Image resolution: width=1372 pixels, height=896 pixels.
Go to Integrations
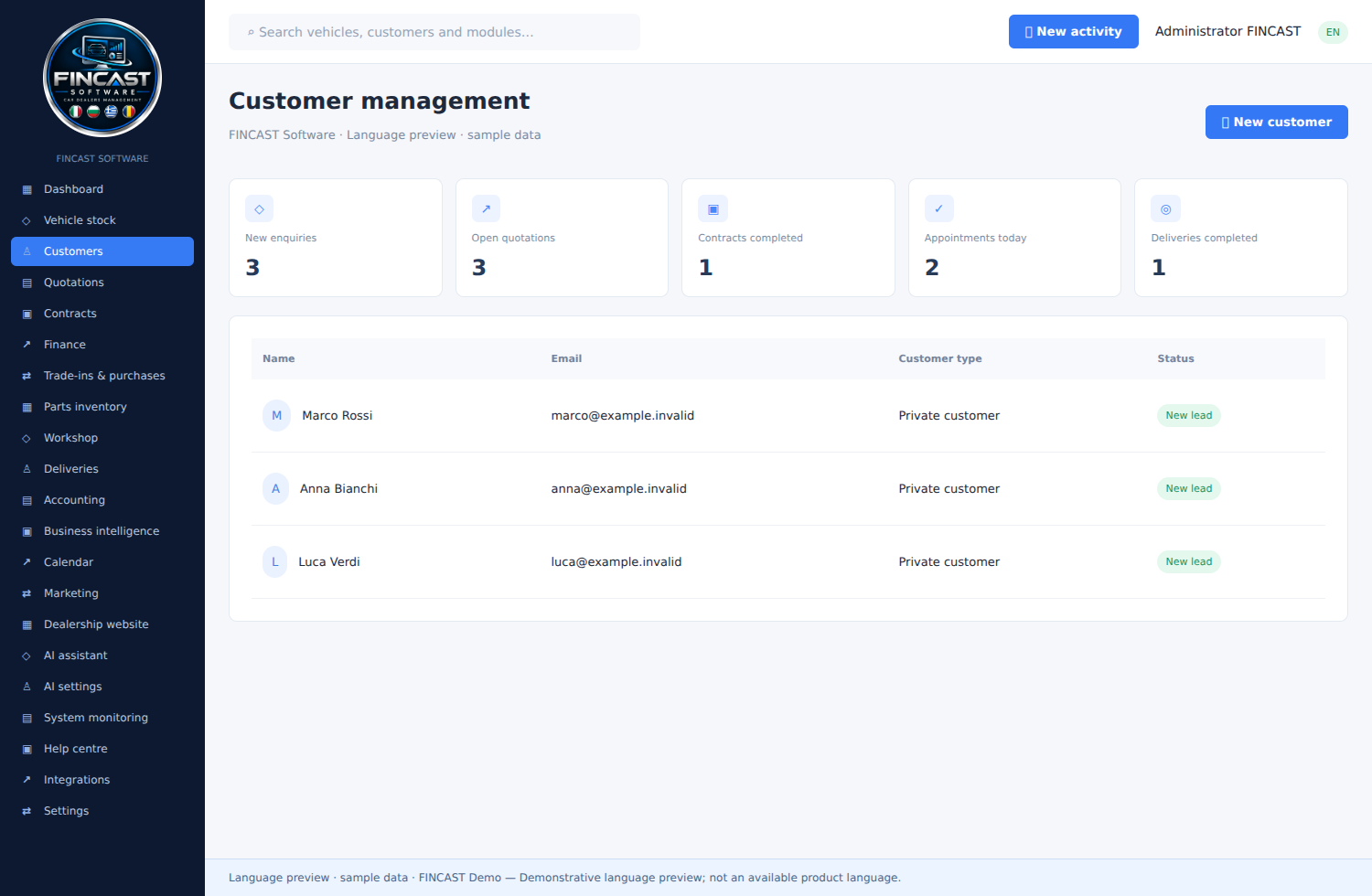pos(102,780)
